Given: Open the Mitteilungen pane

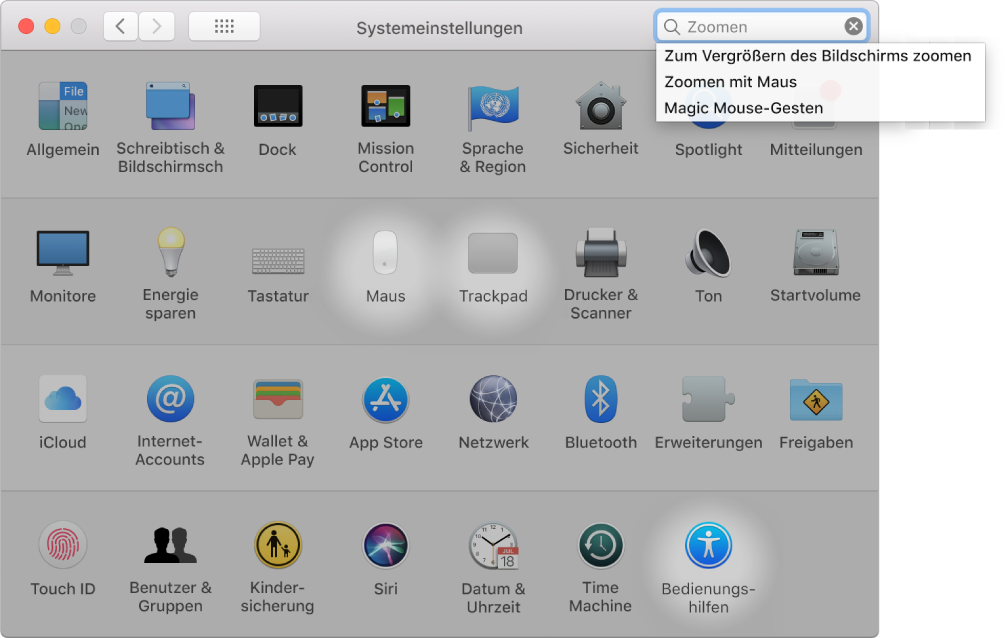Looking at the screenshot, I should tap(816, 149).
